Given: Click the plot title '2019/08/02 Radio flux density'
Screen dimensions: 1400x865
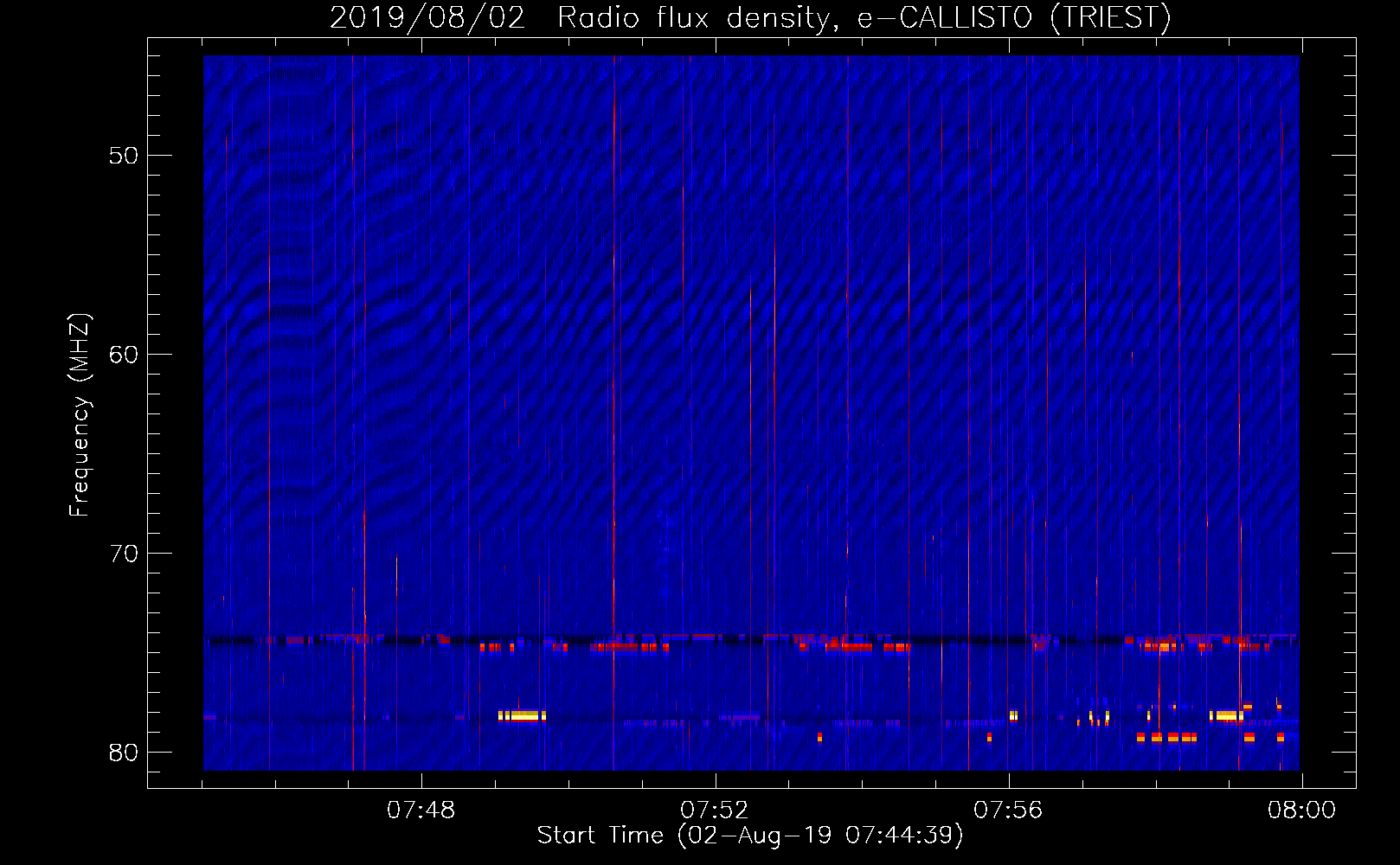Looking at the screenshot, I should (750, 18).
